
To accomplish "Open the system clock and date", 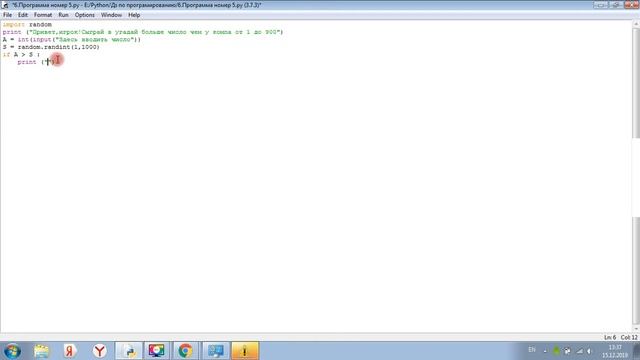I will (615, 351).
